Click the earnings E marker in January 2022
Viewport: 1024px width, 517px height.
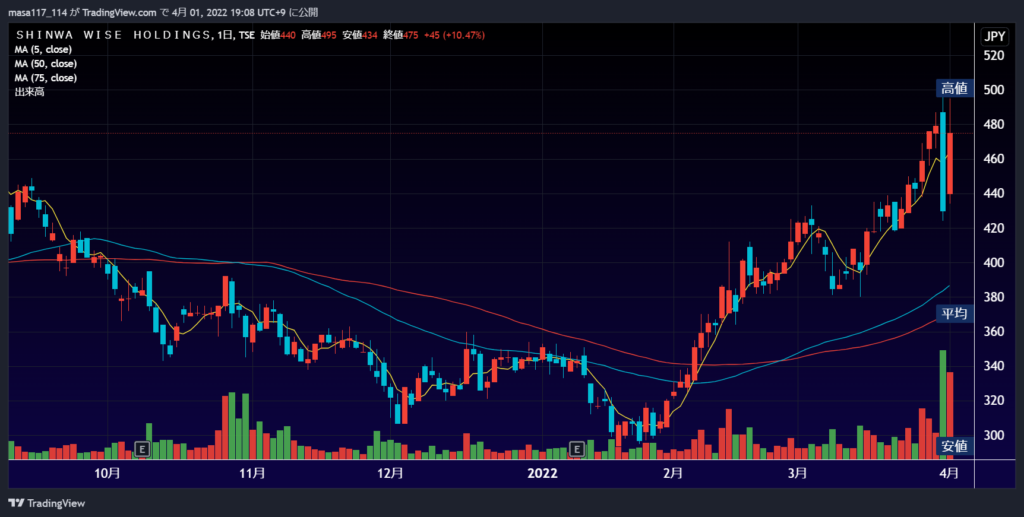(576, 448)
